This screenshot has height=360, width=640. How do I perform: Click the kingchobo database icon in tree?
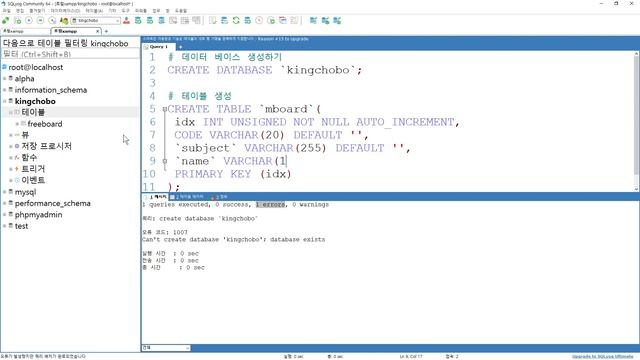11,101
